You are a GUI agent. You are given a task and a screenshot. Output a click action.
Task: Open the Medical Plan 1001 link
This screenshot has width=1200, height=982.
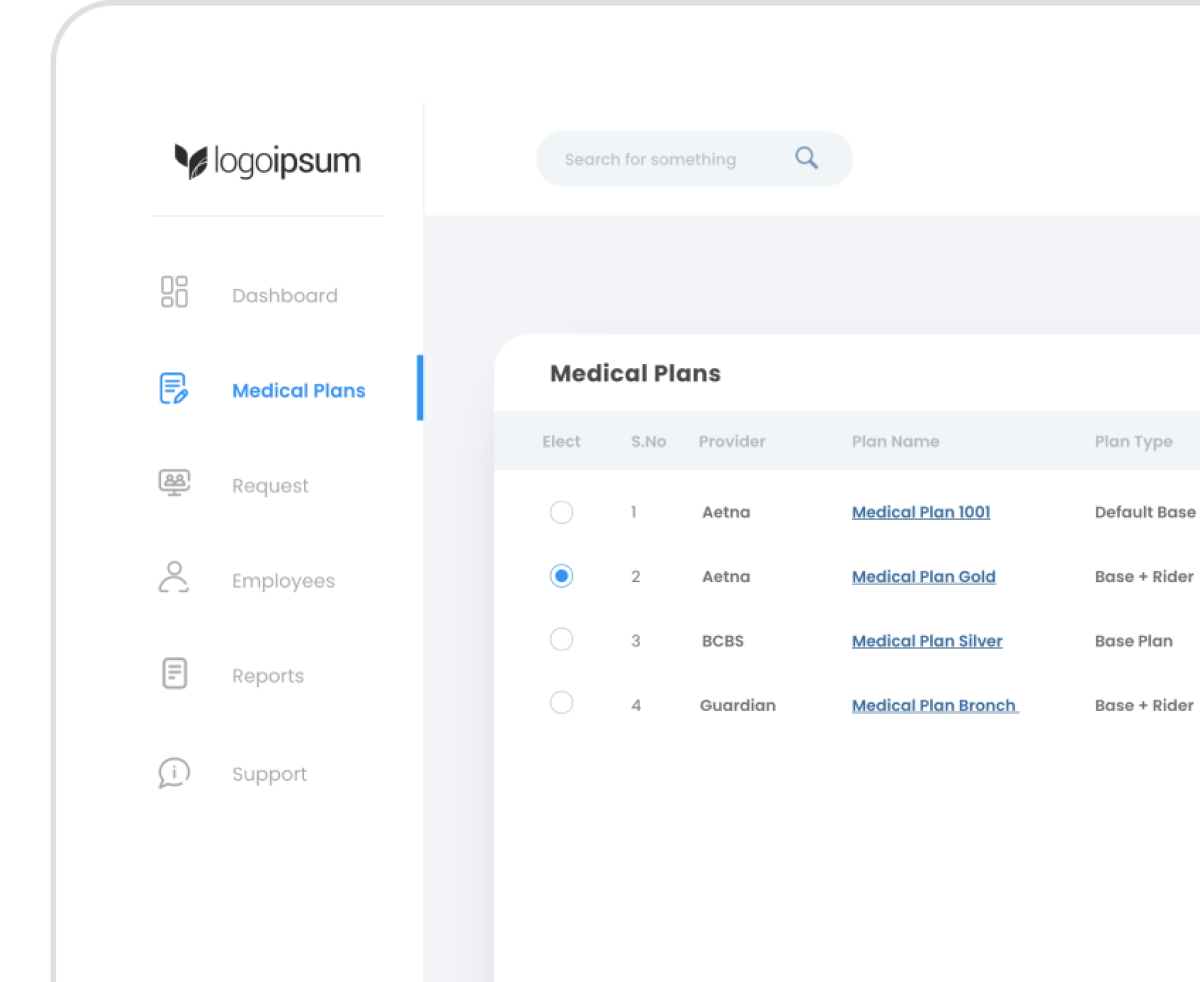(x=921, y=512)
